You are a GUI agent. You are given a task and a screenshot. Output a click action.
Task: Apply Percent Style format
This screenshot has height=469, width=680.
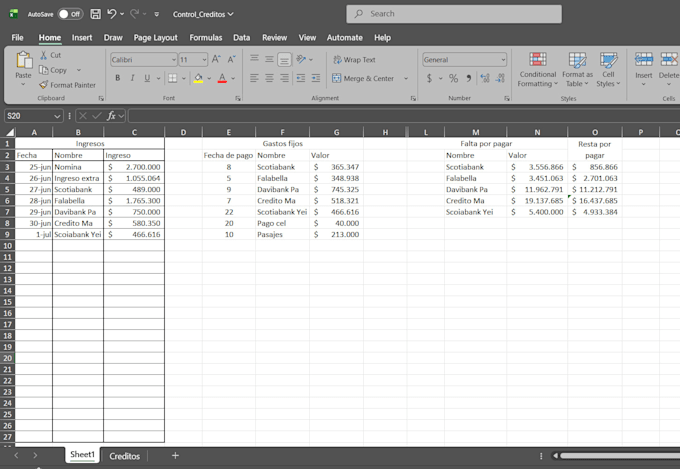pos(454,78)
